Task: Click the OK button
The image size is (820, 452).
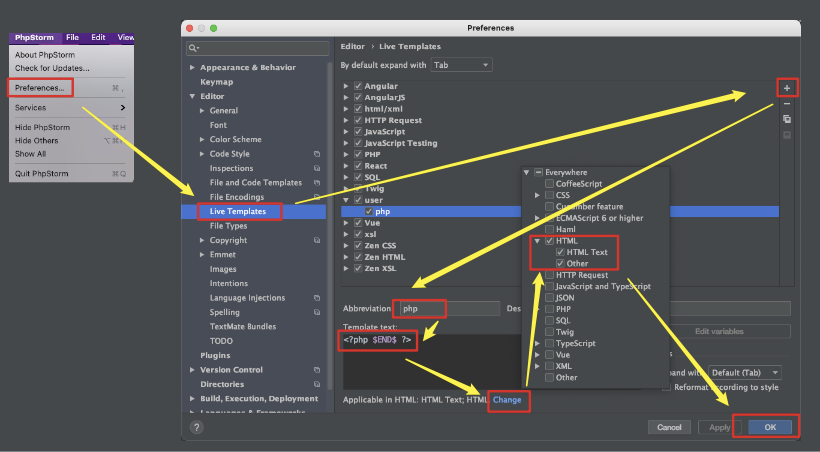Action: tap(770, 427)
